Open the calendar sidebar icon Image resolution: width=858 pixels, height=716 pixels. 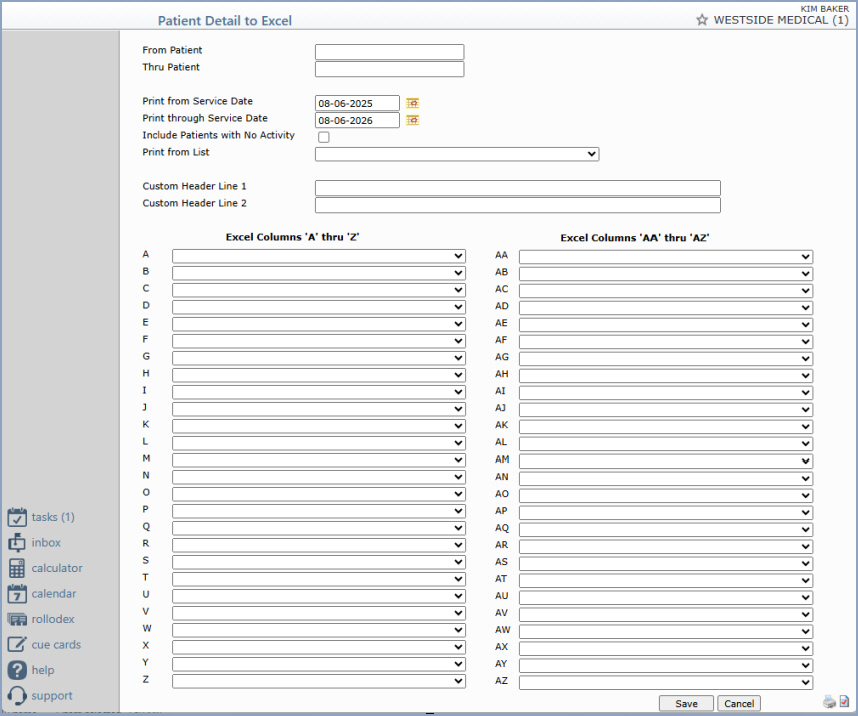tap(17, 593)
